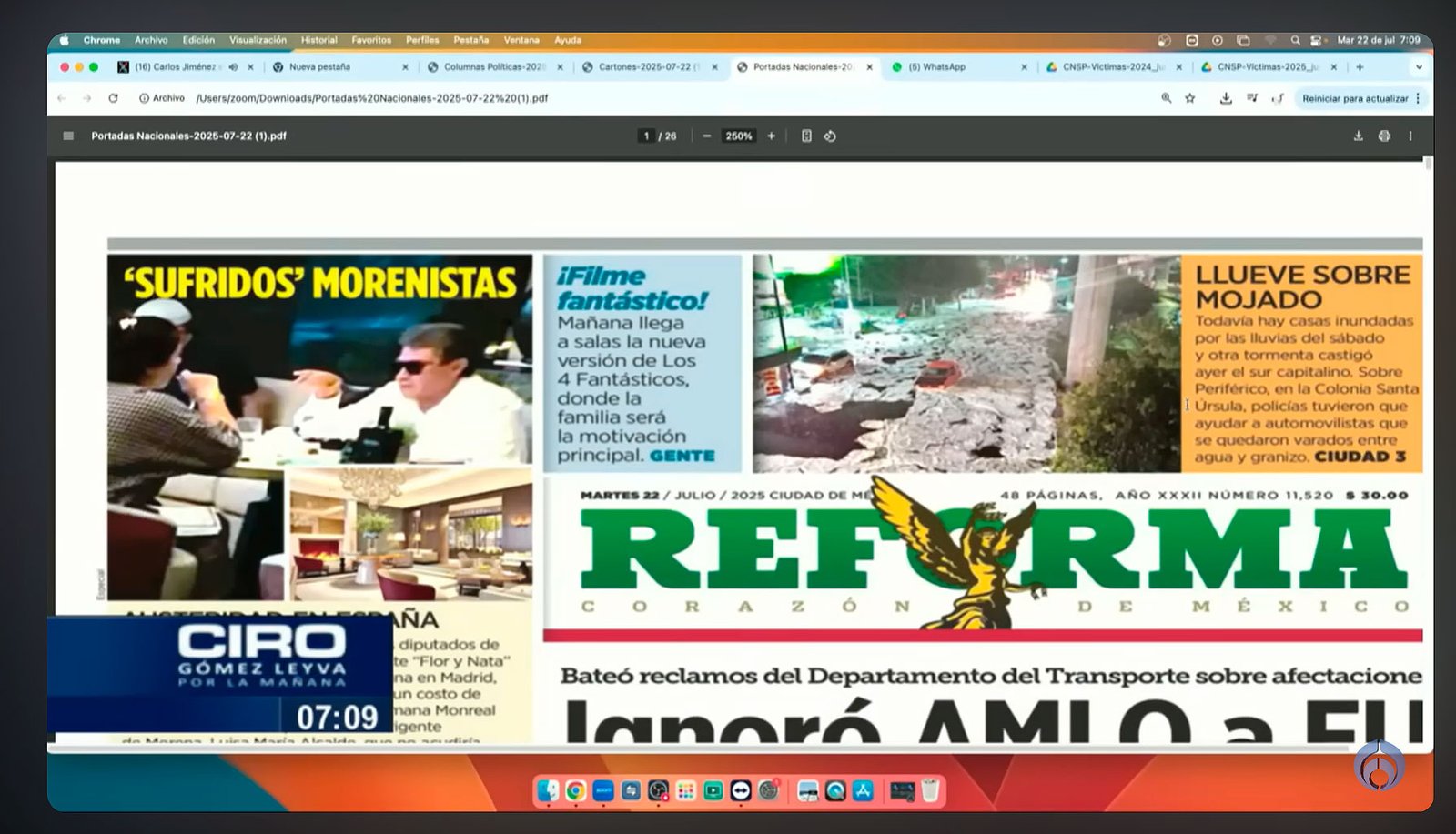Click the menu bar date and time
The height and width of the screenshot is (834, 1456).
pos(1378,40)
